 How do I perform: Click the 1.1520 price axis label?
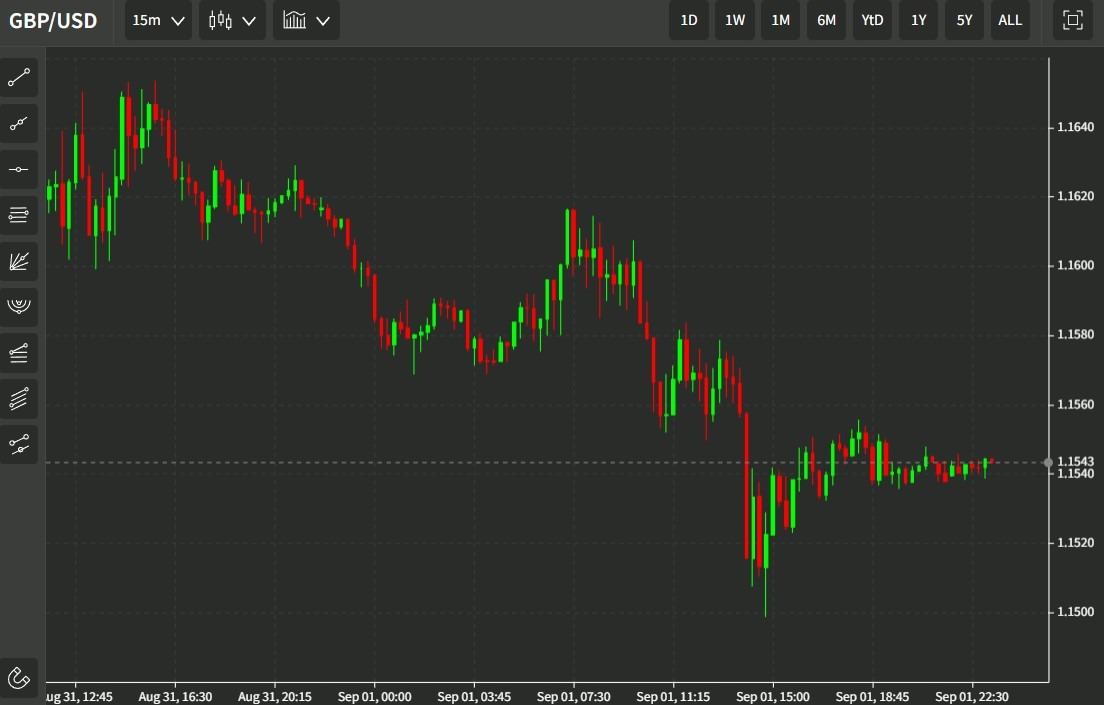[x=1075, y=542]
